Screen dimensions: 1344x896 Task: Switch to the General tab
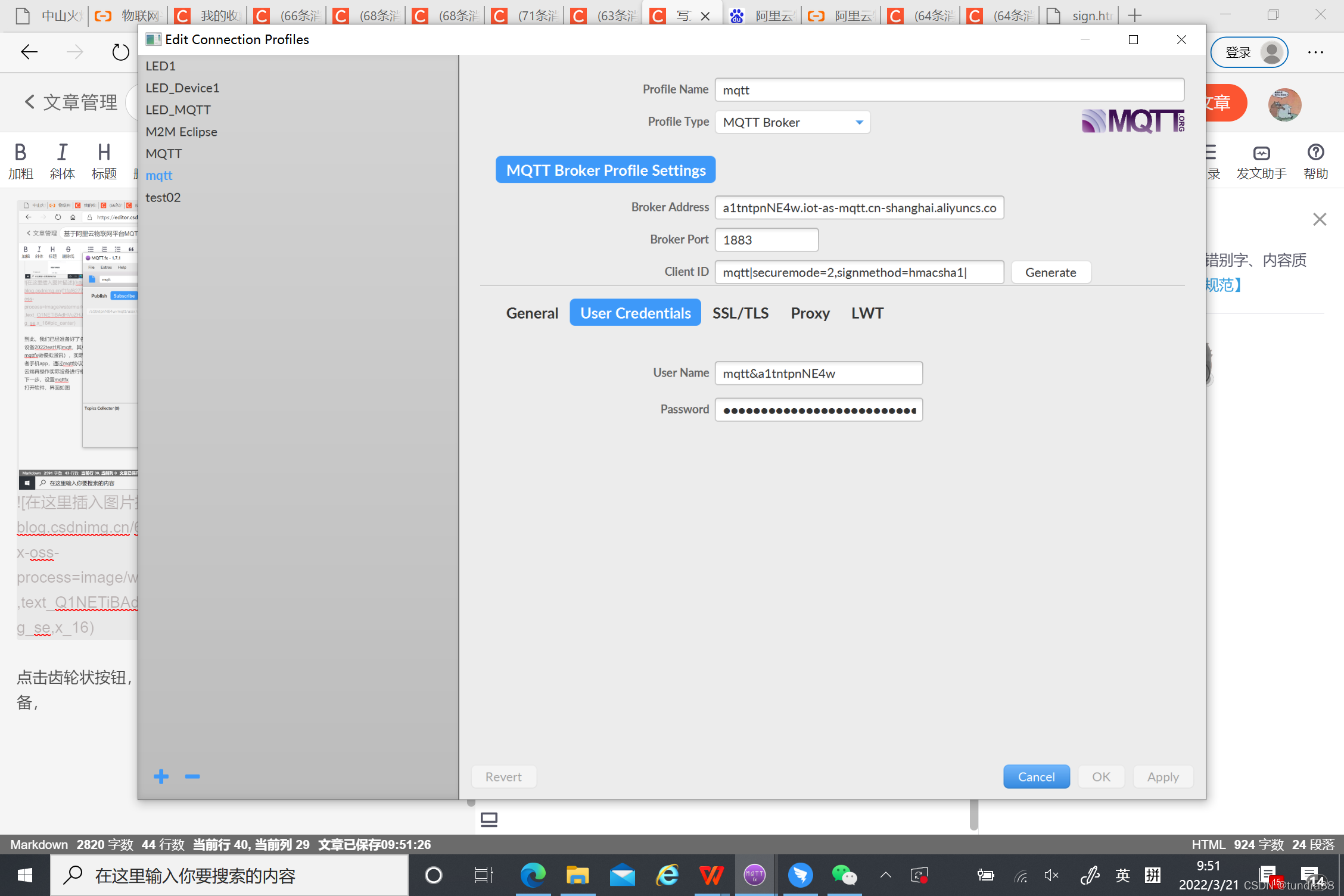[x=532, y=313]
